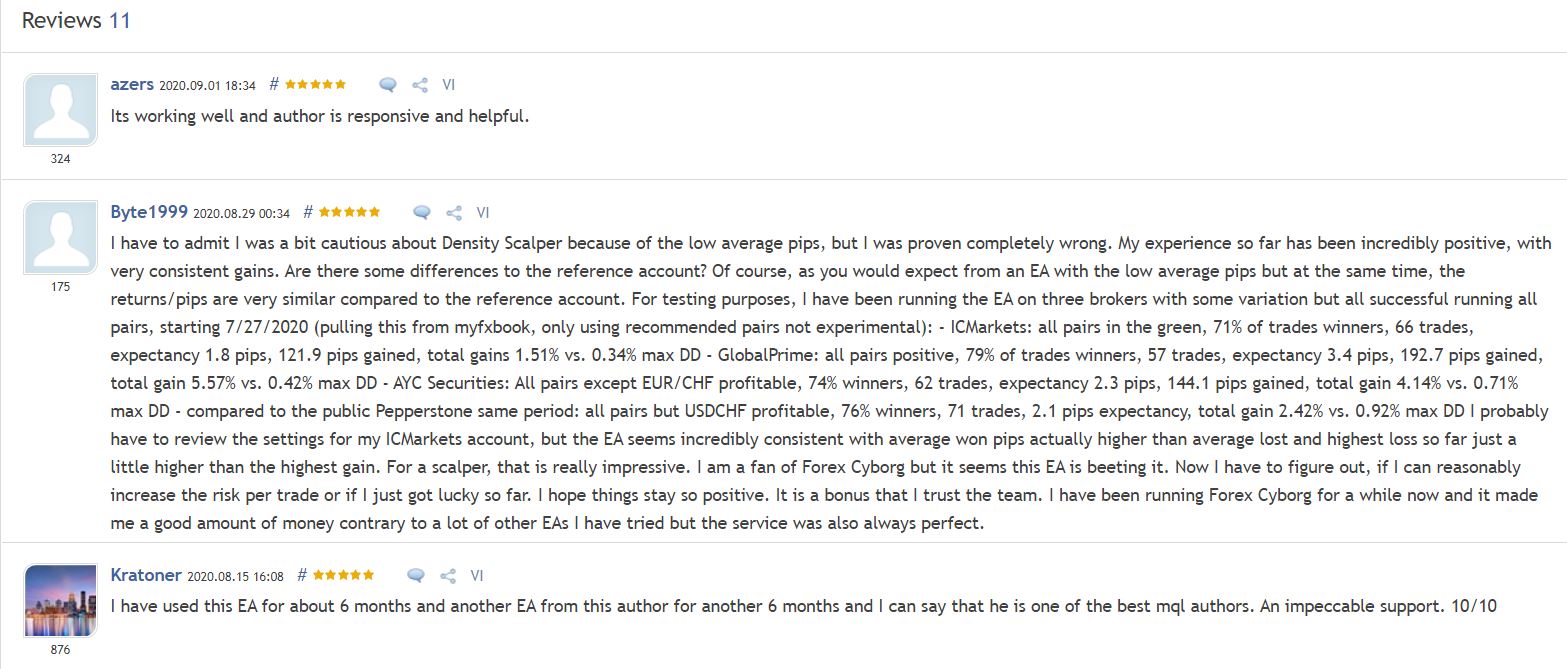Open the Byte1999 user profile link

[149, 213]
